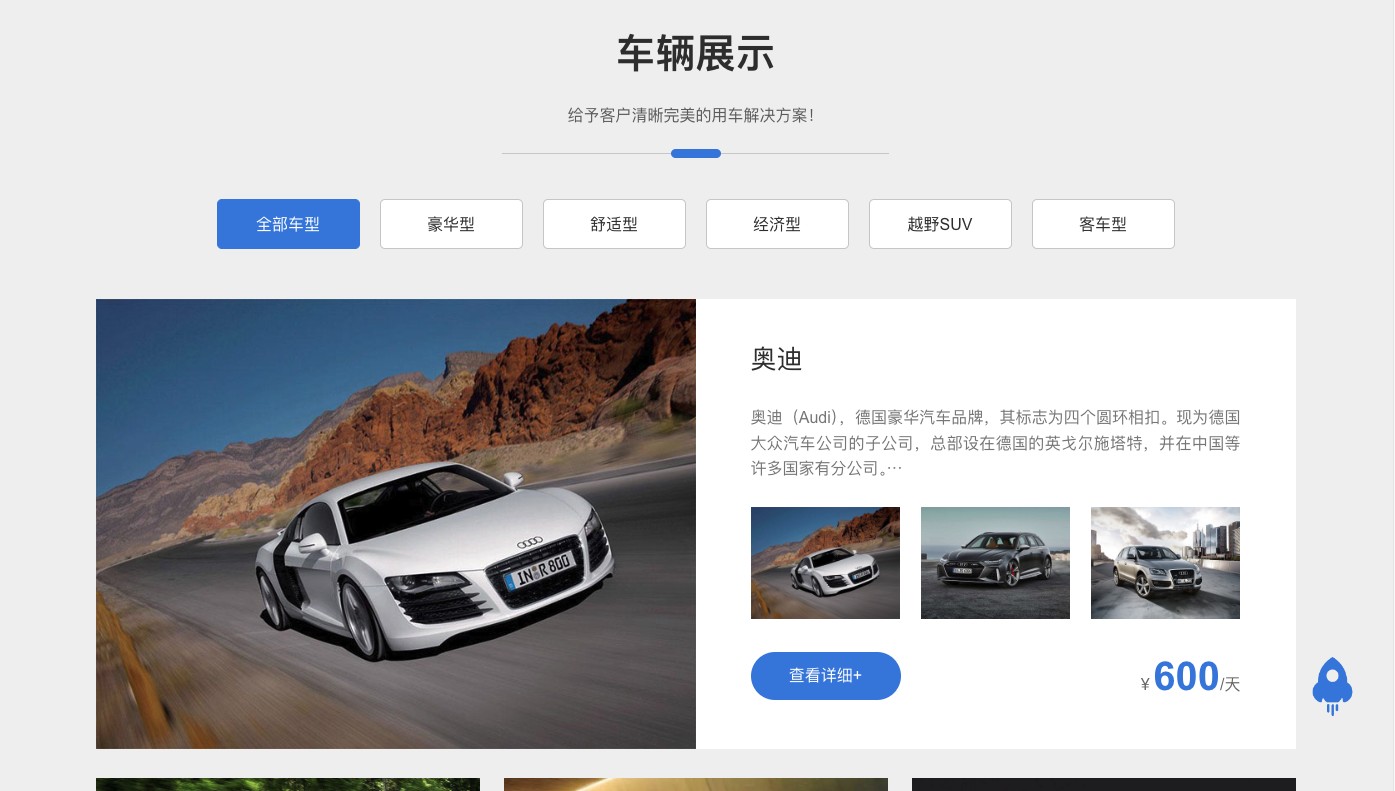Show 客车型 vehicles

tap(1103, 224)
